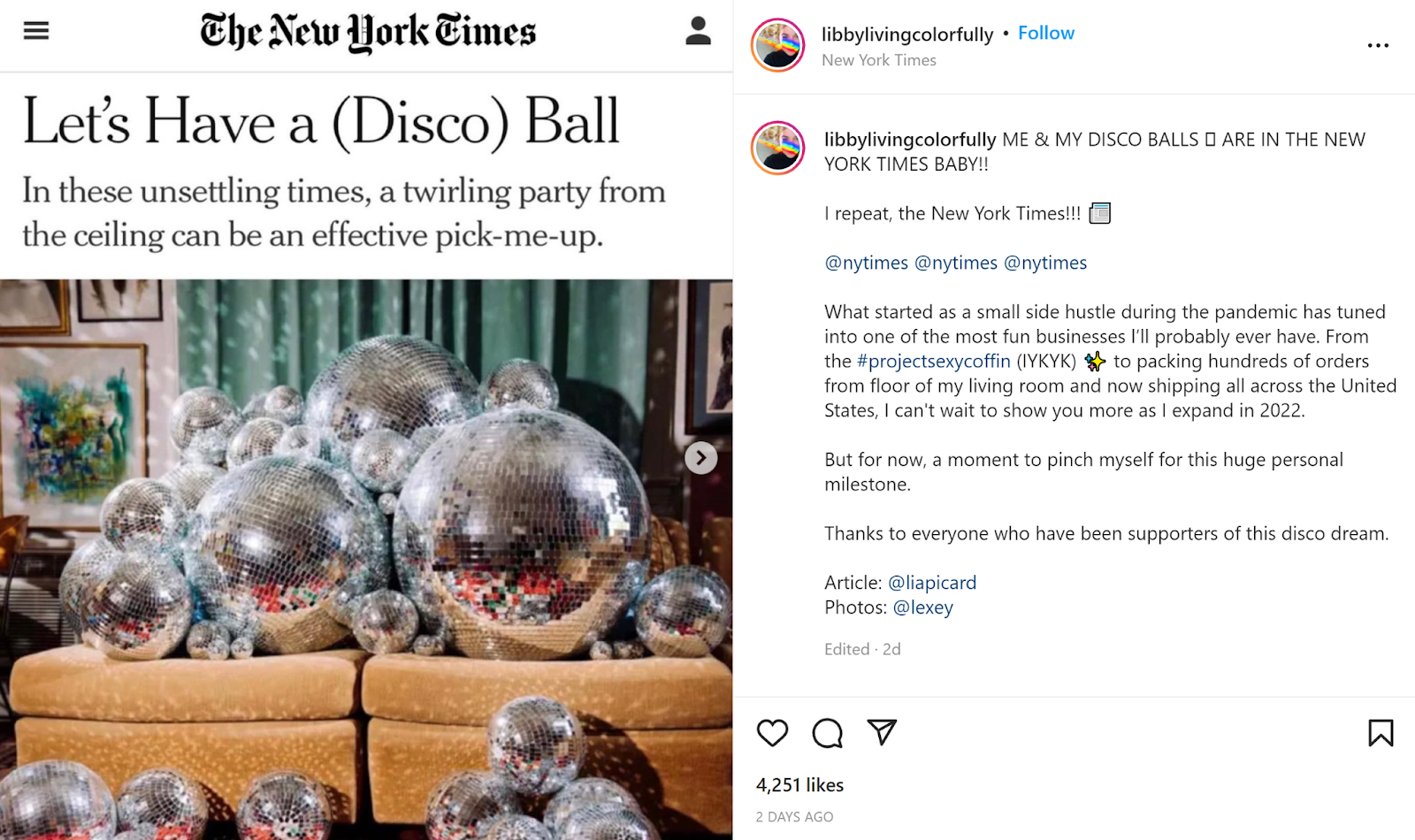This screenshot has width=1415, height=840.
Task: Open the three-dot more options menu
Action: (x=1378, y=45)
